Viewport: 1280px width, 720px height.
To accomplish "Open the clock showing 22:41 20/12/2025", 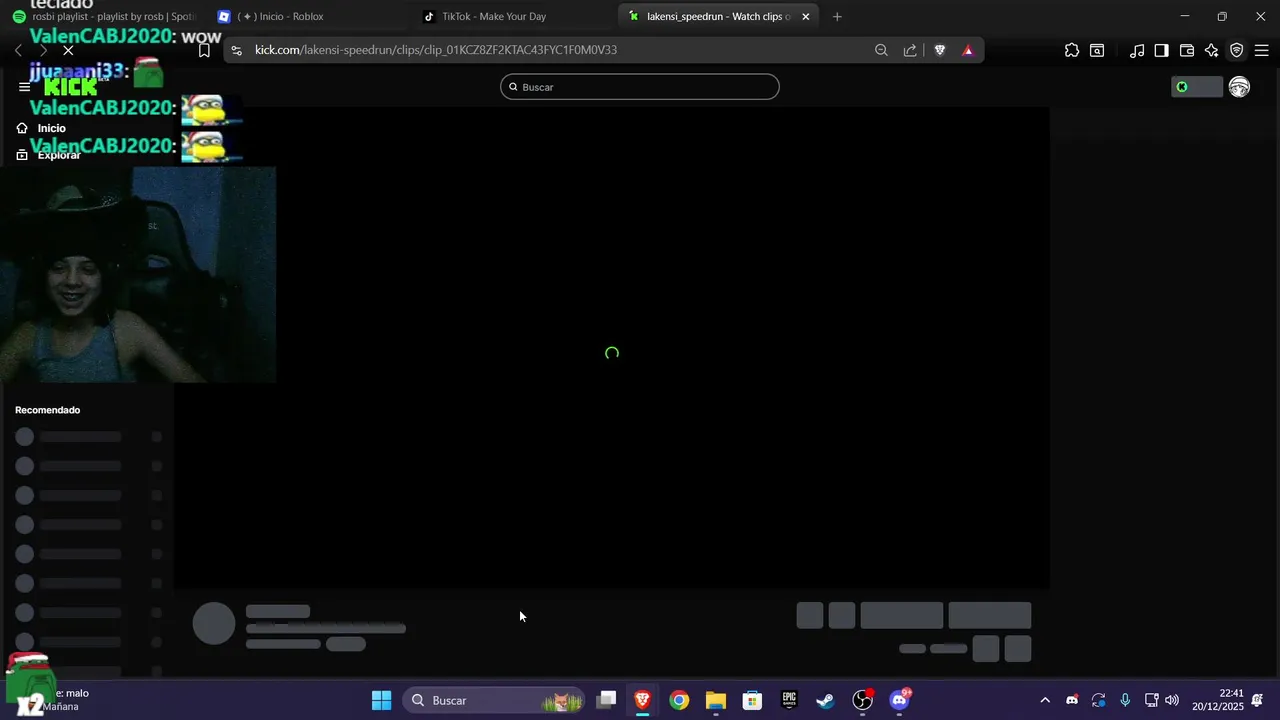I will [x=1218, y=700].
